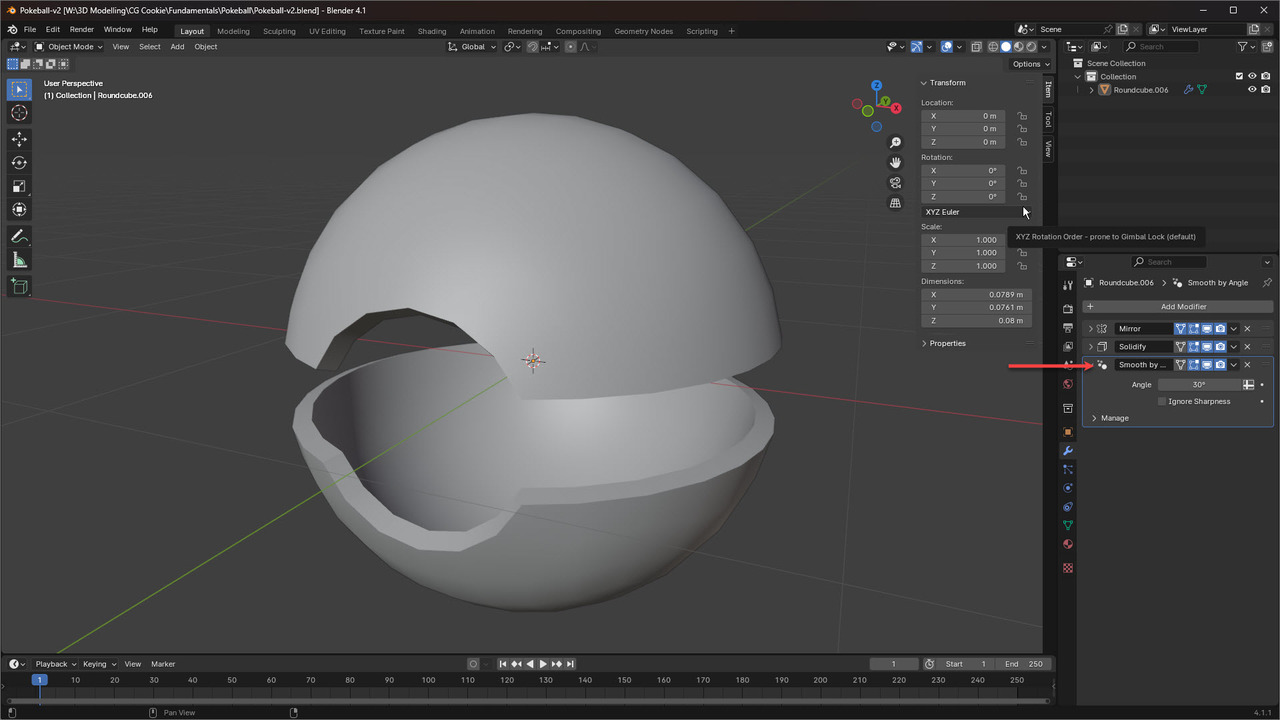Hide Roundcube.006 in viewport with eye icon
This screenshot has height=720, width=1280.
tap(1251, 90)
